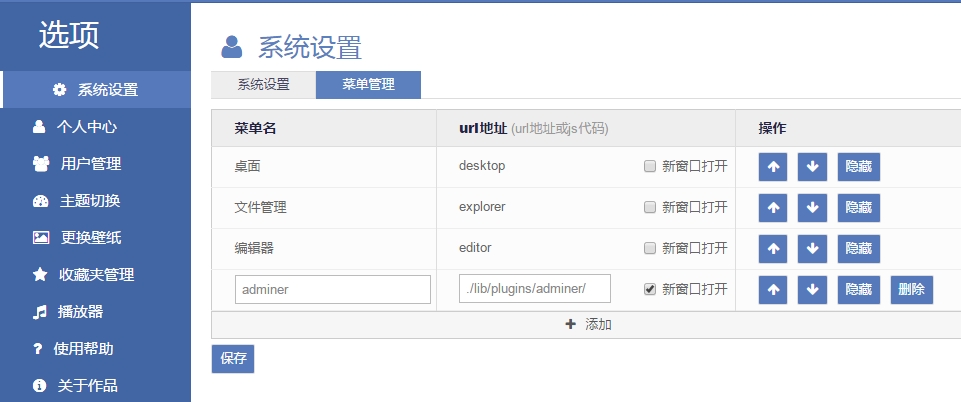This screenshot has width=961, height=402.
Task: Click the plus icon in the 添加 row
Action: point(571,324)
